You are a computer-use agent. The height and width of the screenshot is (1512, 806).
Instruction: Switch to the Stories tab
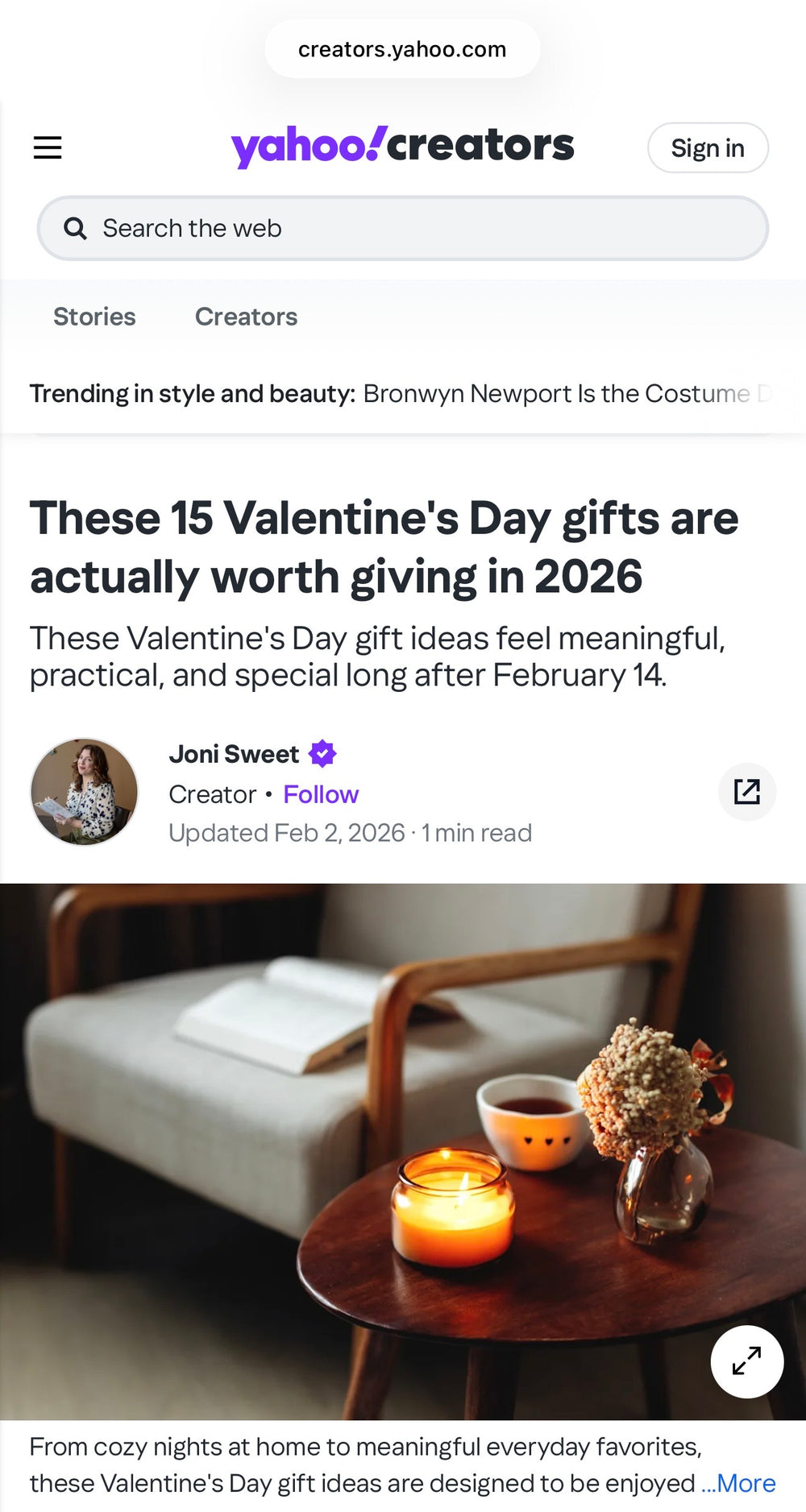coord(94,317)
